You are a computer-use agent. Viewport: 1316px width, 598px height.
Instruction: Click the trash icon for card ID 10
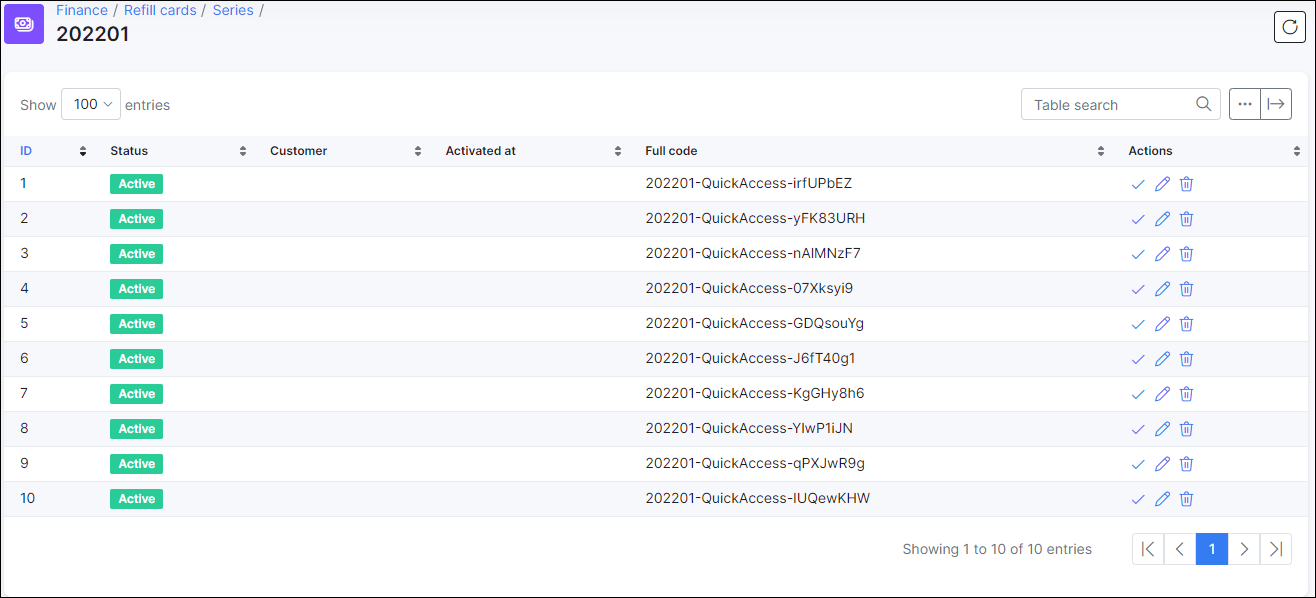click(x=1186, y=499)
